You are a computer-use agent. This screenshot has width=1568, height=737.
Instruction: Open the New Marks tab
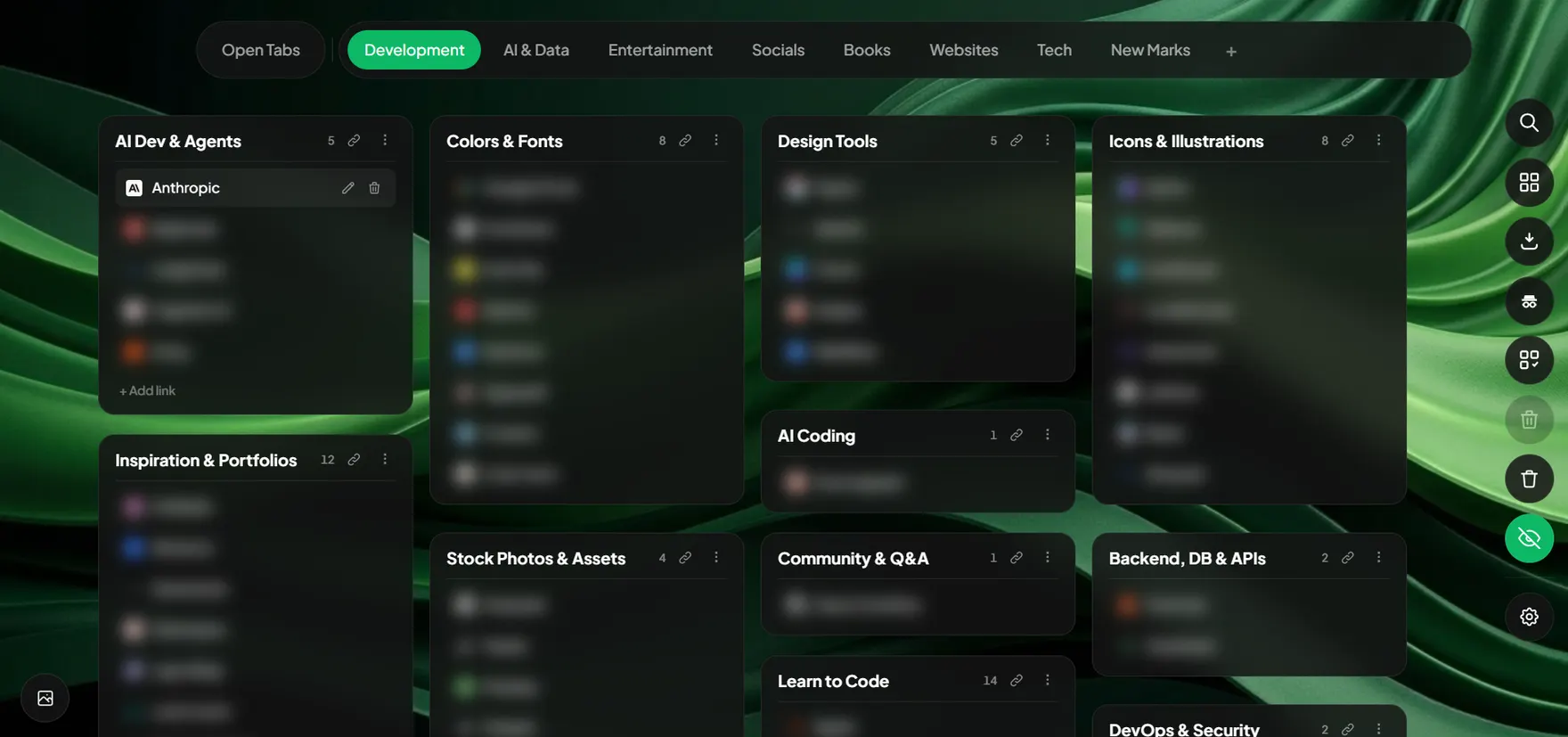tap(1150, 50)
